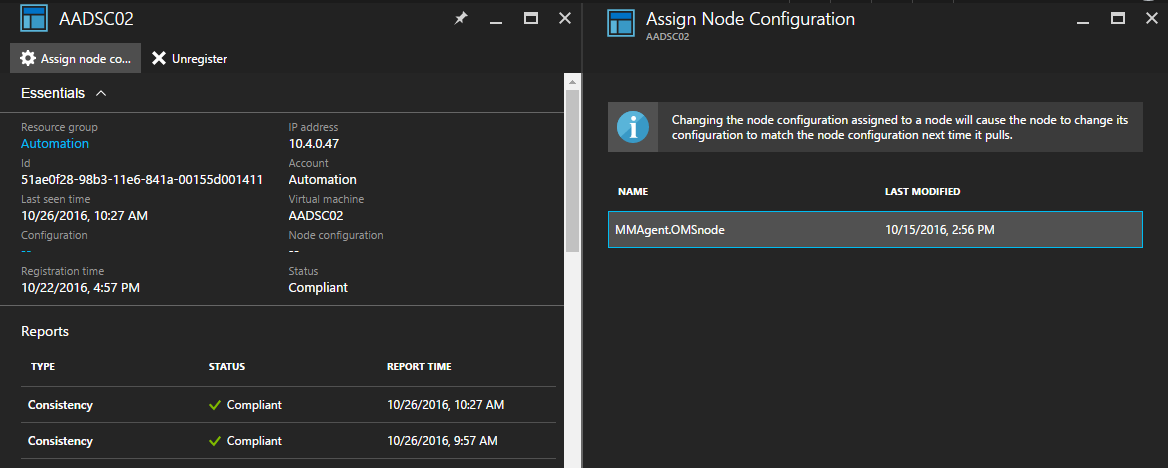Image resolution: width=1168 pixels, height=468 pixels.
Task: Click the 10/15/2016, 2:56 PM last modified cell
Action: point(939,230)
